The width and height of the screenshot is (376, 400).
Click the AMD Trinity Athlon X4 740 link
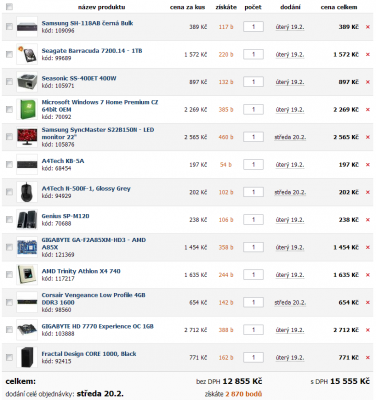[81, 271]
